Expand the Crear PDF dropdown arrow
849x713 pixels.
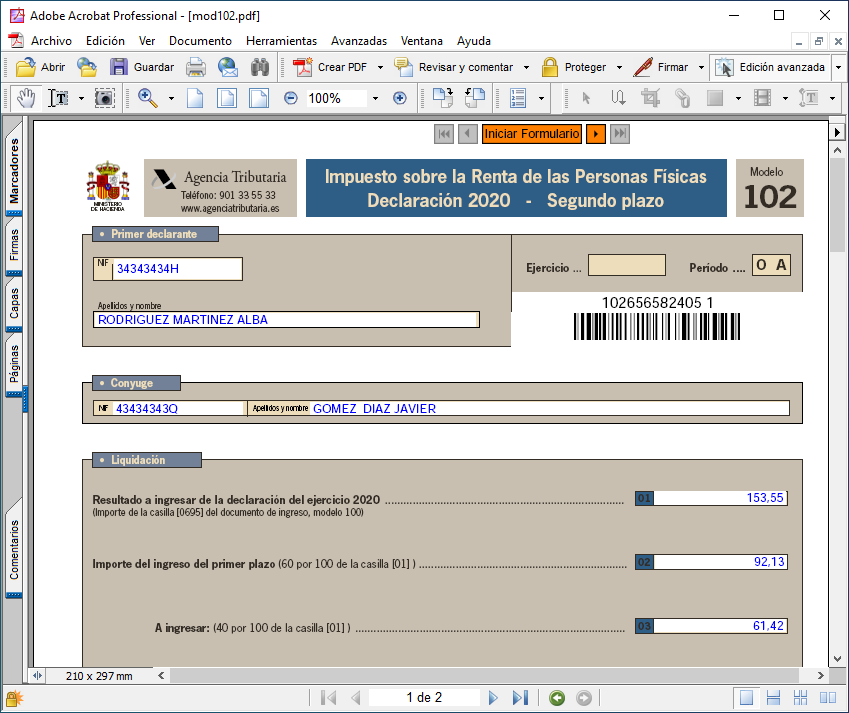coord(380,68)
